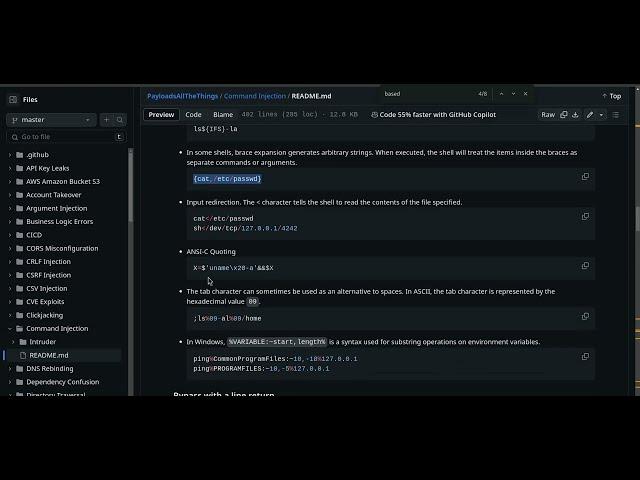This screenshot has width=640, height=480.
Task: Collapse the Files side panel icon
Action: (x=12, y=100)
